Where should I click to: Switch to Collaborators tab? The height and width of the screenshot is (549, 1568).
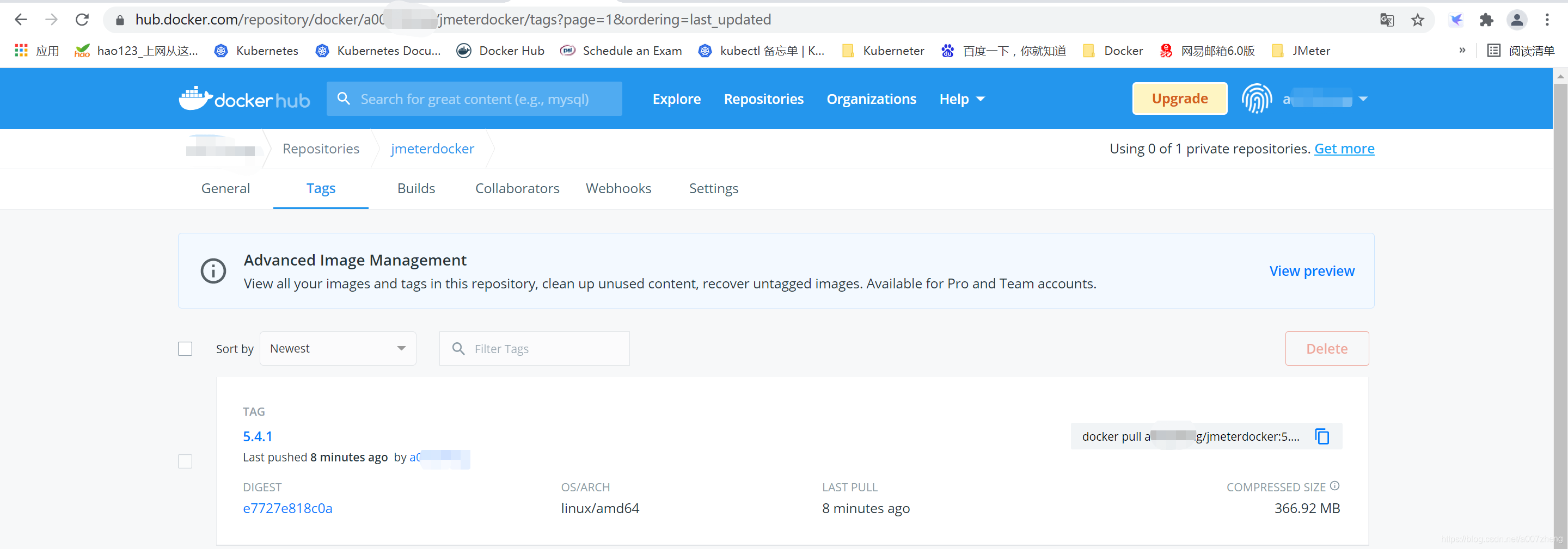(517, 189)
